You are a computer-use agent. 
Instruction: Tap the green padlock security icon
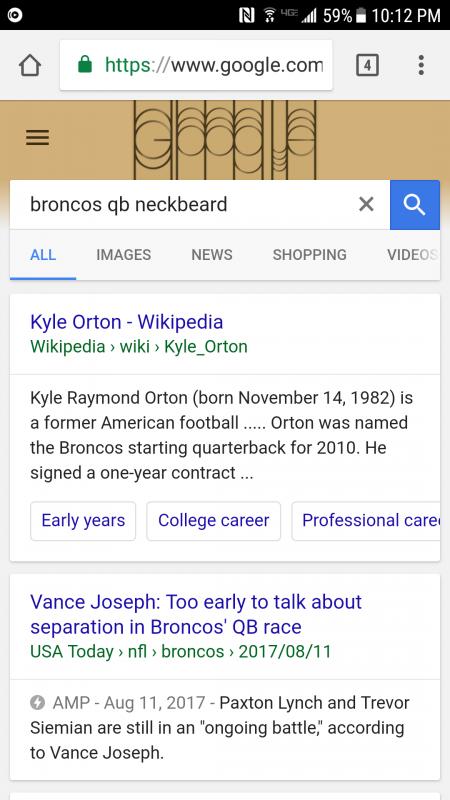[85, 65]
